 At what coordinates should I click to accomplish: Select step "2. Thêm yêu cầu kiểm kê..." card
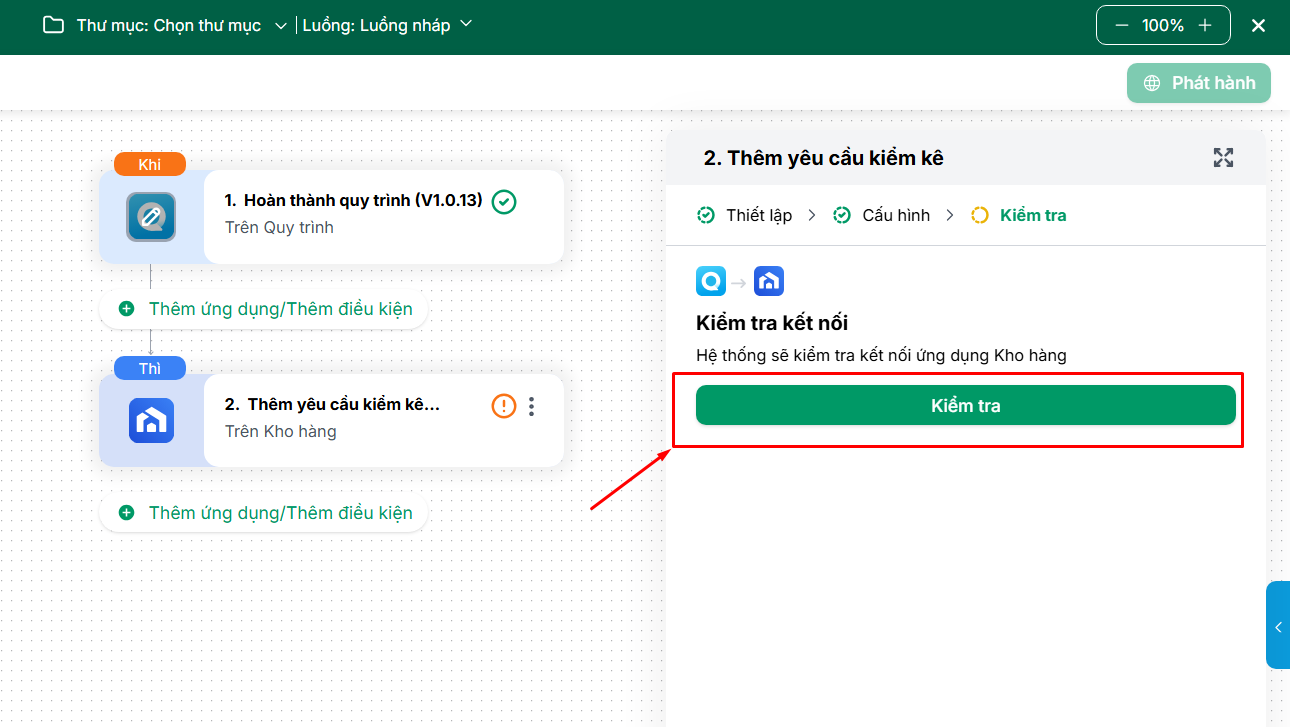click(332, 421)
